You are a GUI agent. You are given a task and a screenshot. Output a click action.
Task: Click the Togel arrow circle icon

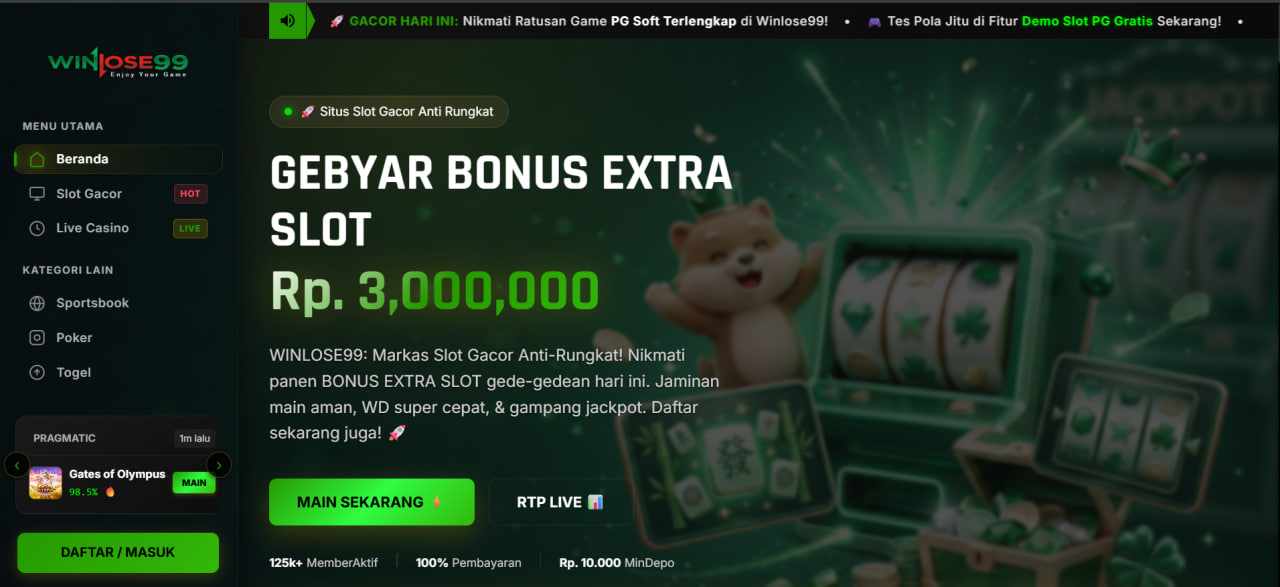37,372
